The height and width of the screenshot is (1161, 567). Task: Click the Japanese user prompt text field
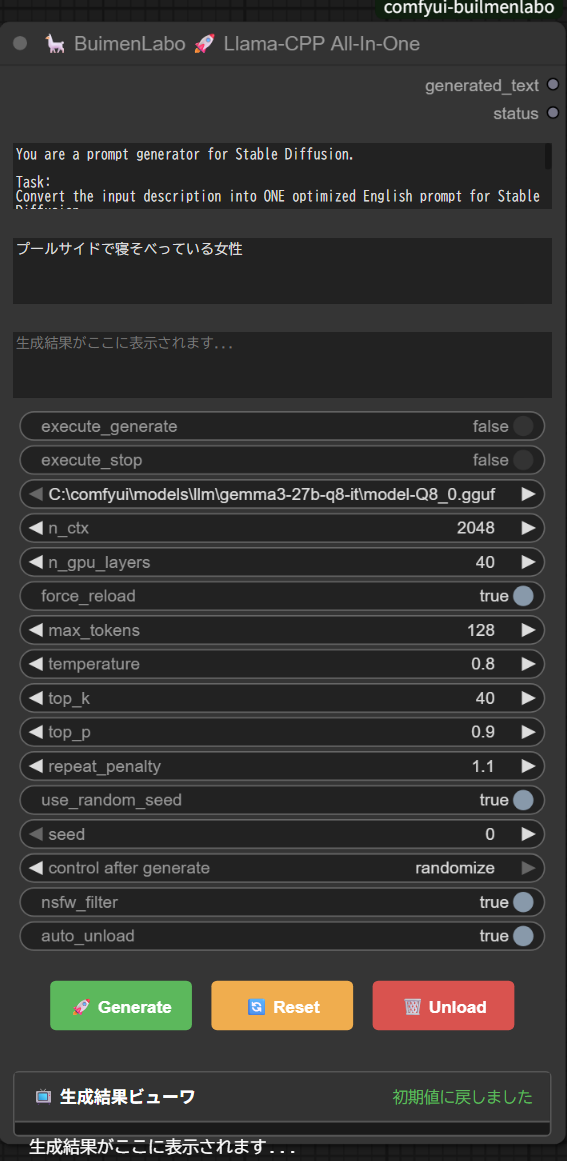click(x=282, y=271)
